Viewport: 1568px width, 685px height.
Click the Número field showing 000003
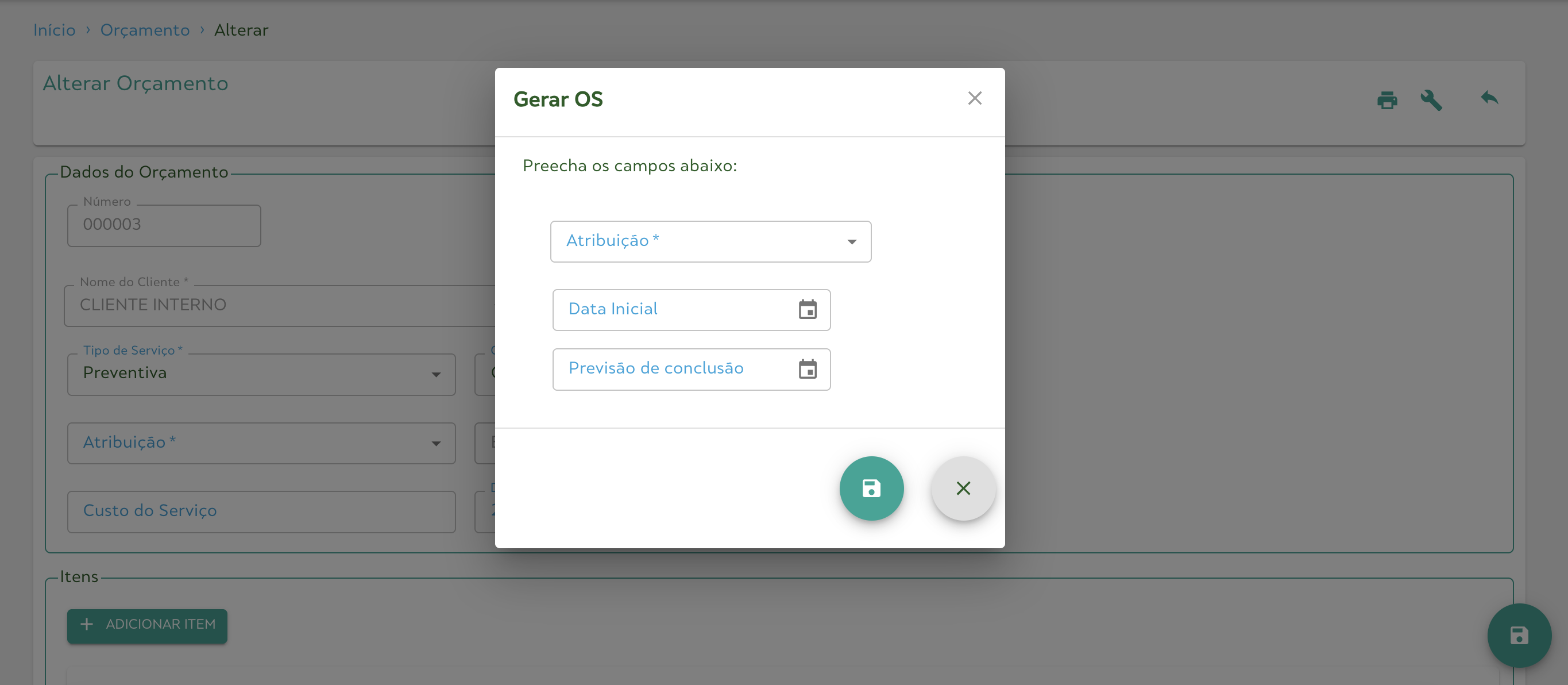[x=164, y=225]
